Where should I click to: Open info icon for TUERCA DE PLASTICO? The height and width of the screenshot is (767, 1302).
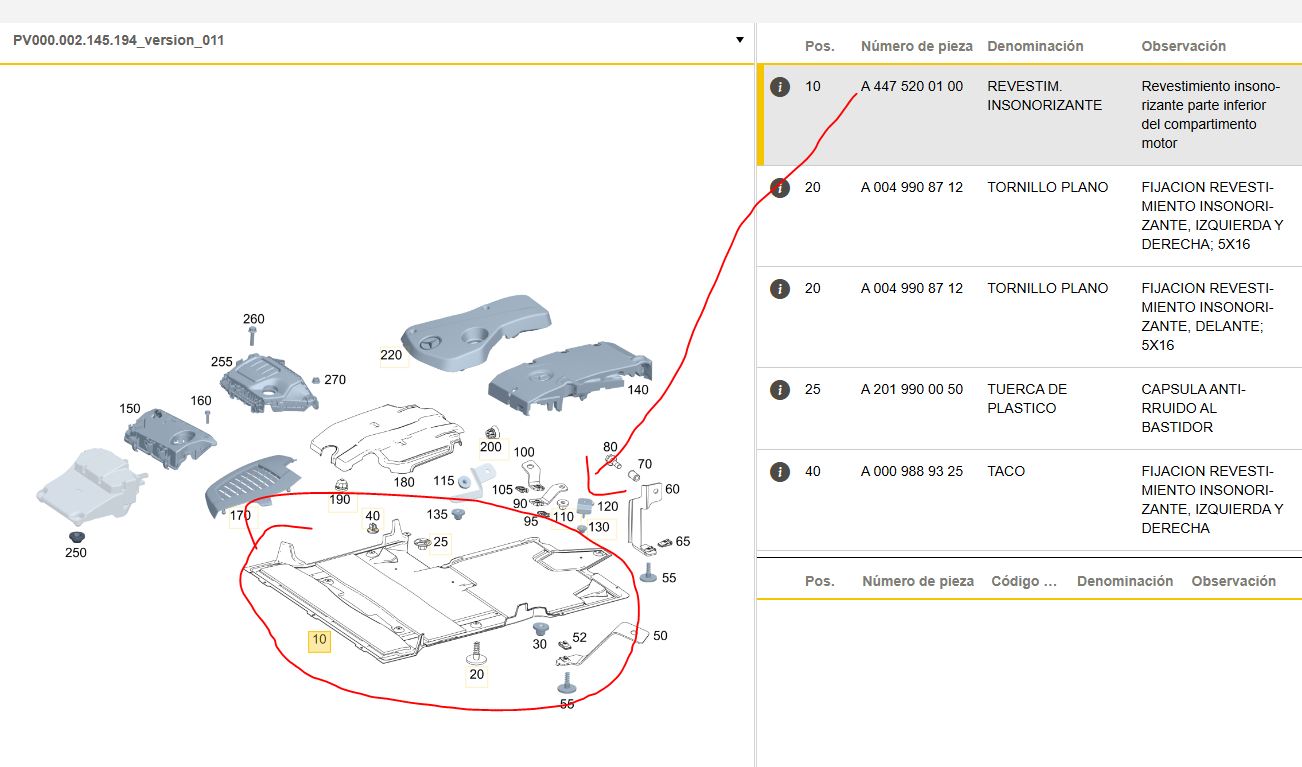[x=780, y=390]
